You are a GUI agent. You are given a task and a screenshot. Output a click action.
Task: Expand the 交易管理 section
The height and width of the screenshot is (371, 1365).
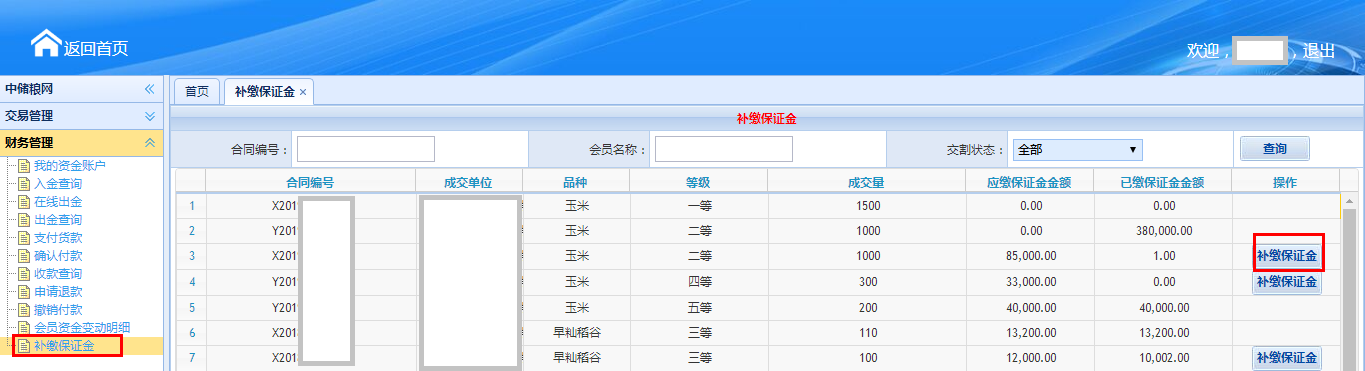[150, 116]
